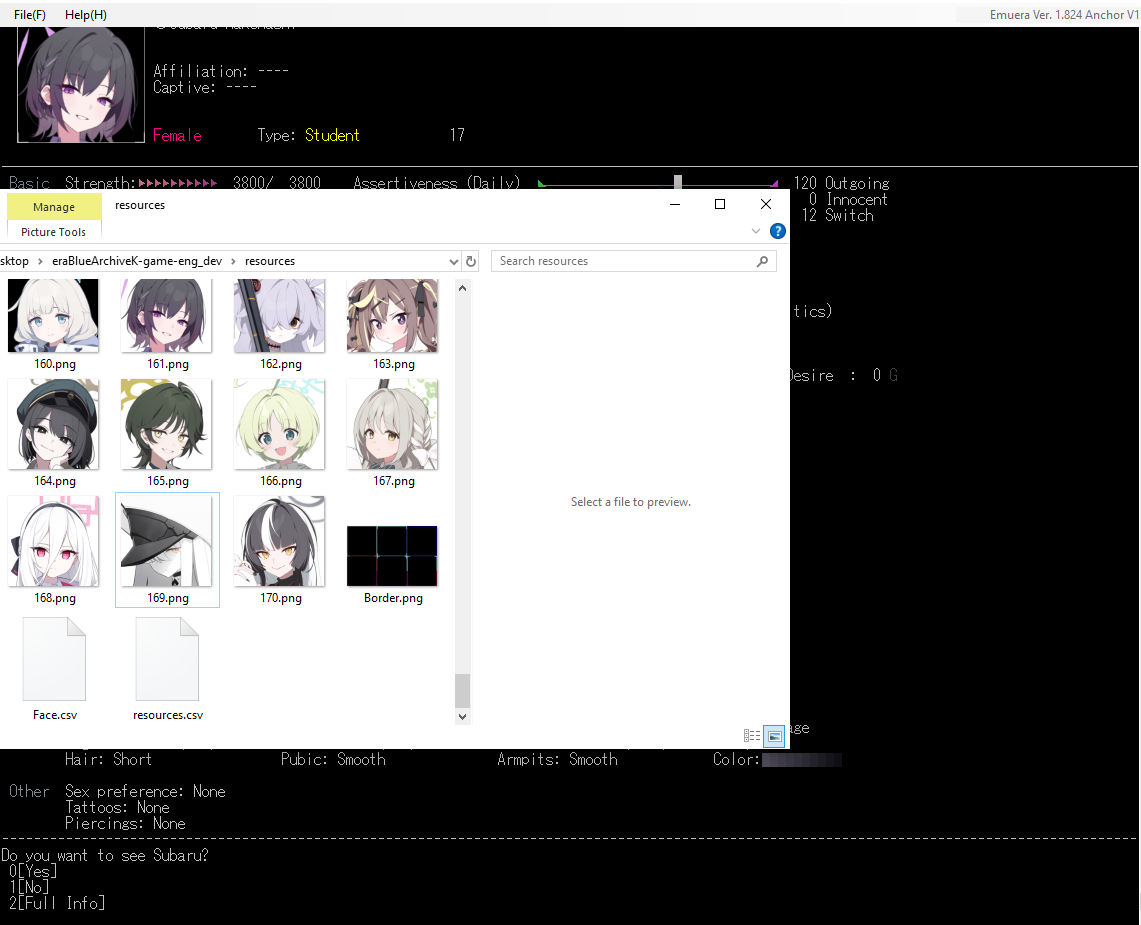Viewport: 1141px width, 925px height.
Task: Select the Border.png image file
Action: [392, 556]
